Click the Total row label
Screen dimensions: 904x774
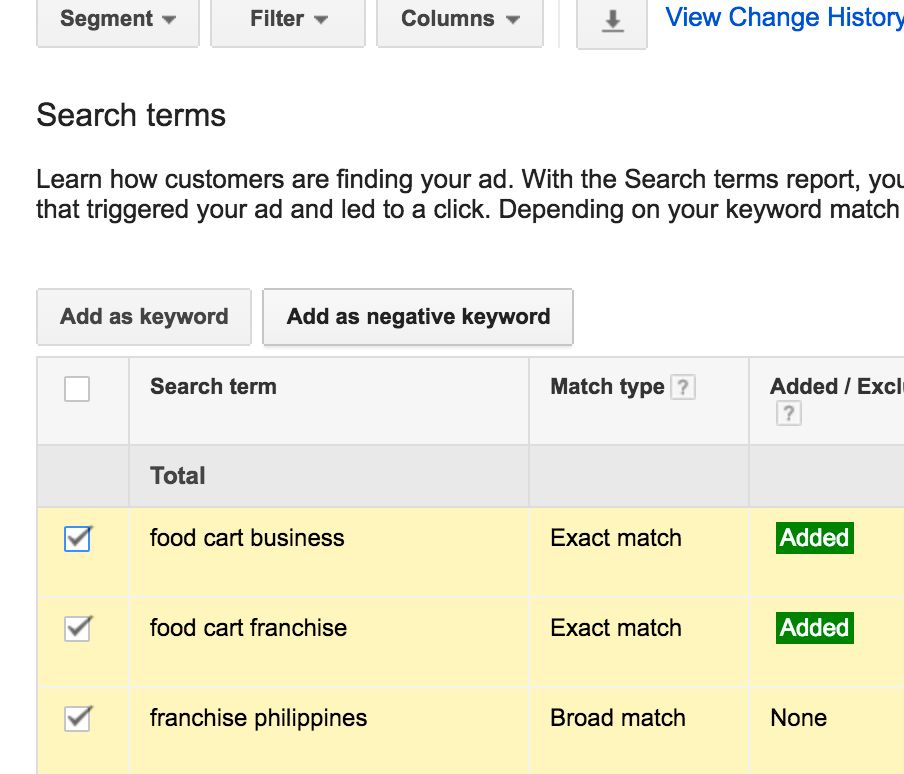[177, 476]
